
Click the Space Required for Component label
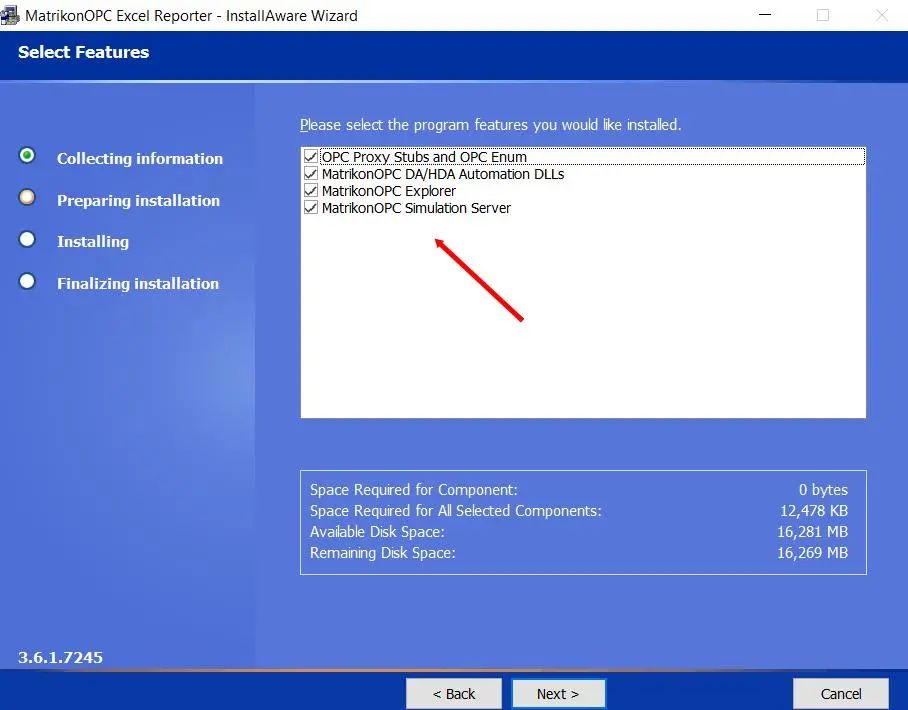tap(413, 490)
